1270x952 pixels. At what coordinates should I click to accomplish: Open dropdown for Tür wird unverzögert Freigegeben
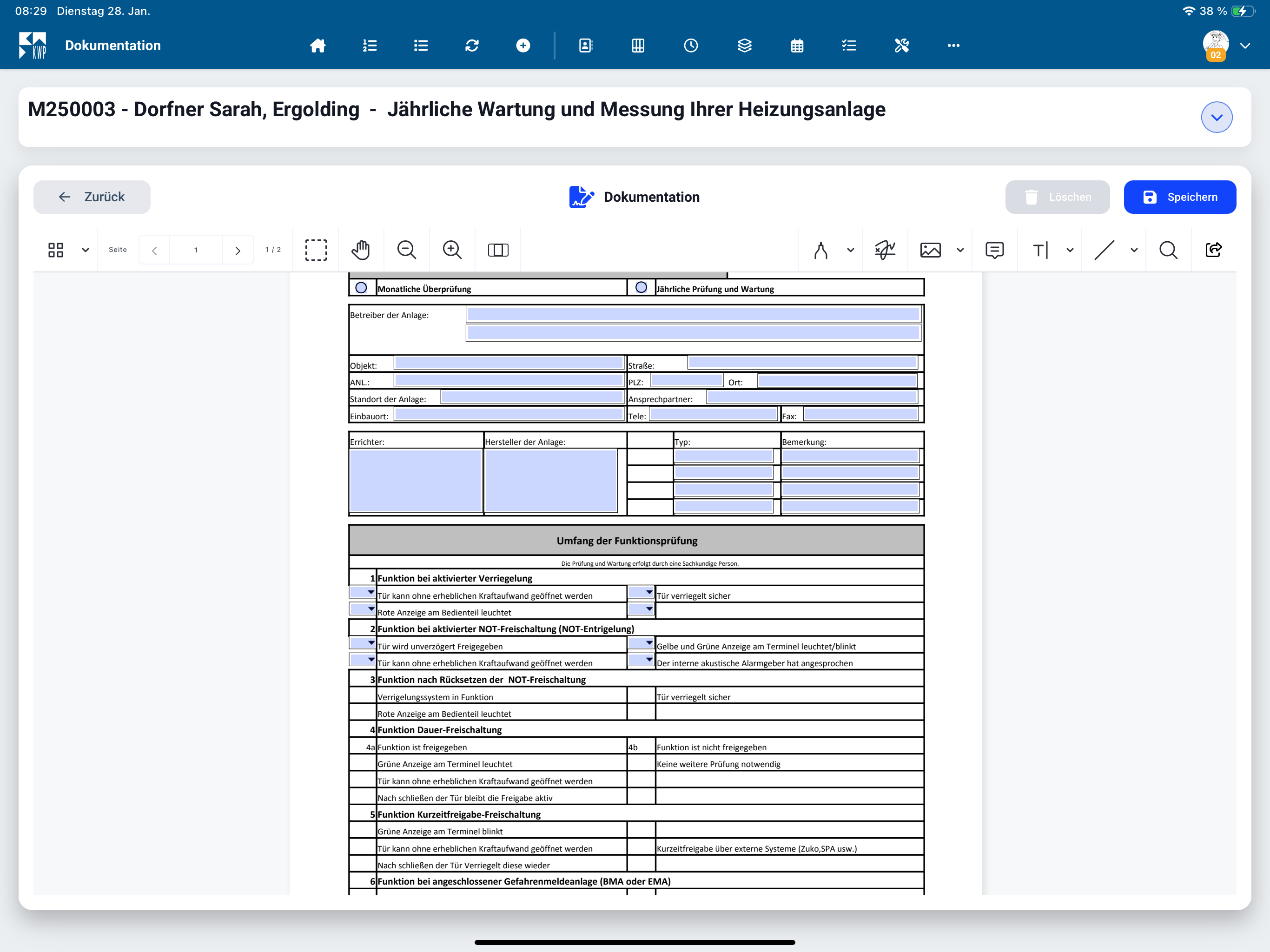click(363, 643)
